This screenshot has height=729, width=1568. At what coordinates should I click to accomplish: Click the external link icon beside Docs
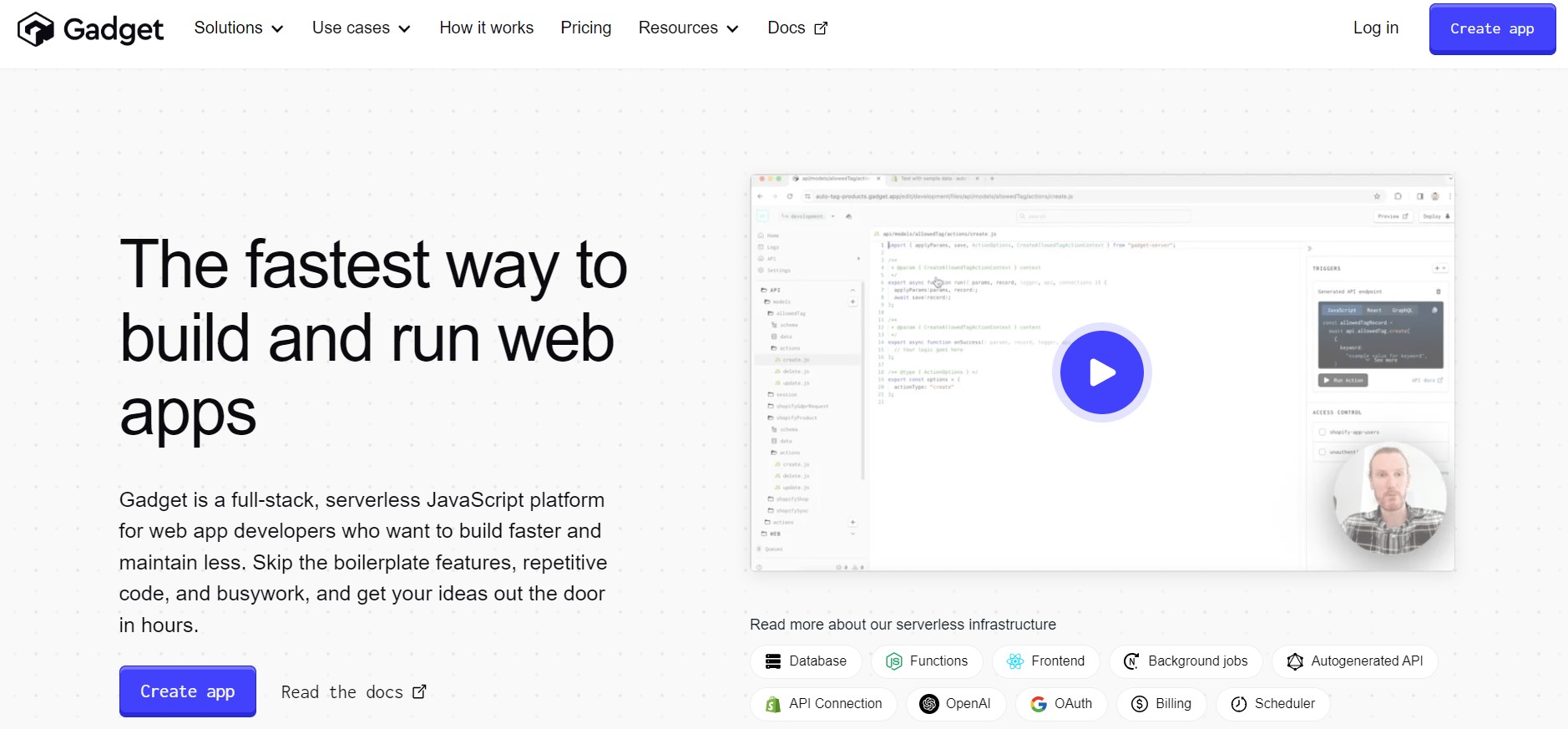point(821,28)
